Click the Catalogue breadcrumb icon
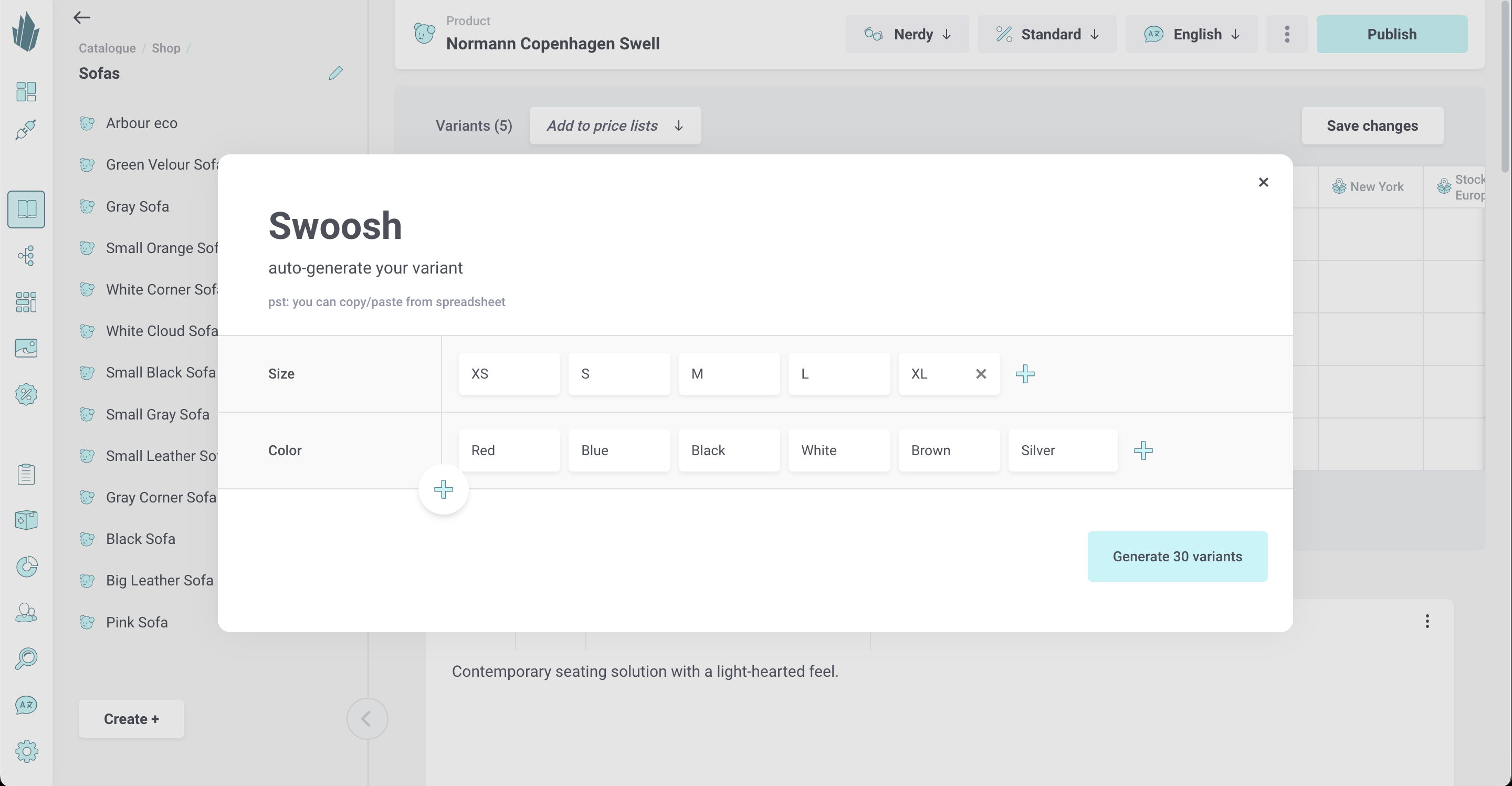 tap(107, 47)
